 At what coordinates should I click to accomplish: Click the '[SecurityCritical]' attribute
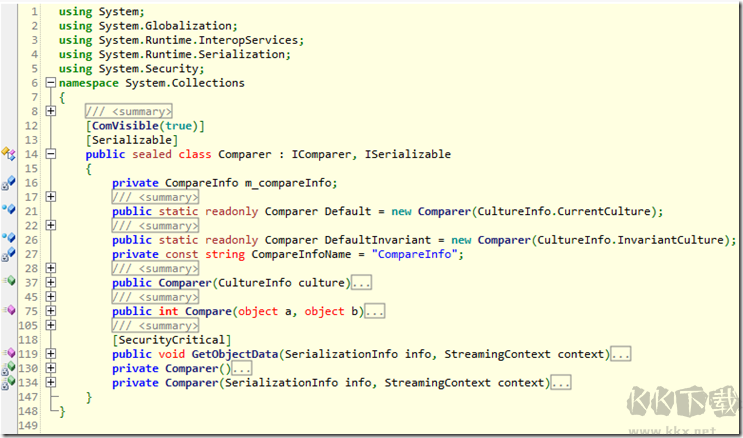(x=172, y=340)
